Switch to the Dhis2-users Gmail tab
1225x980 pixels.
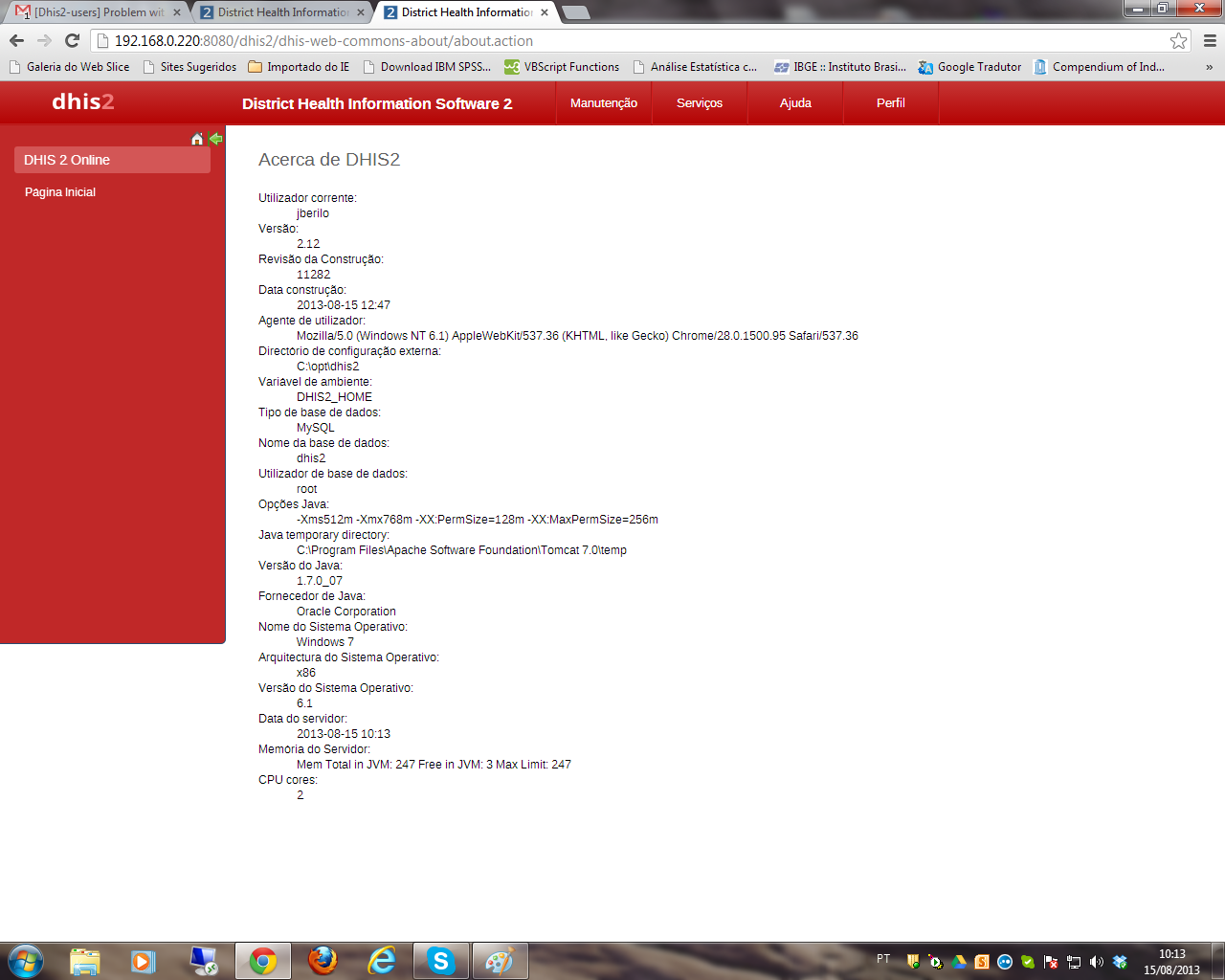(x=97, y=12)
